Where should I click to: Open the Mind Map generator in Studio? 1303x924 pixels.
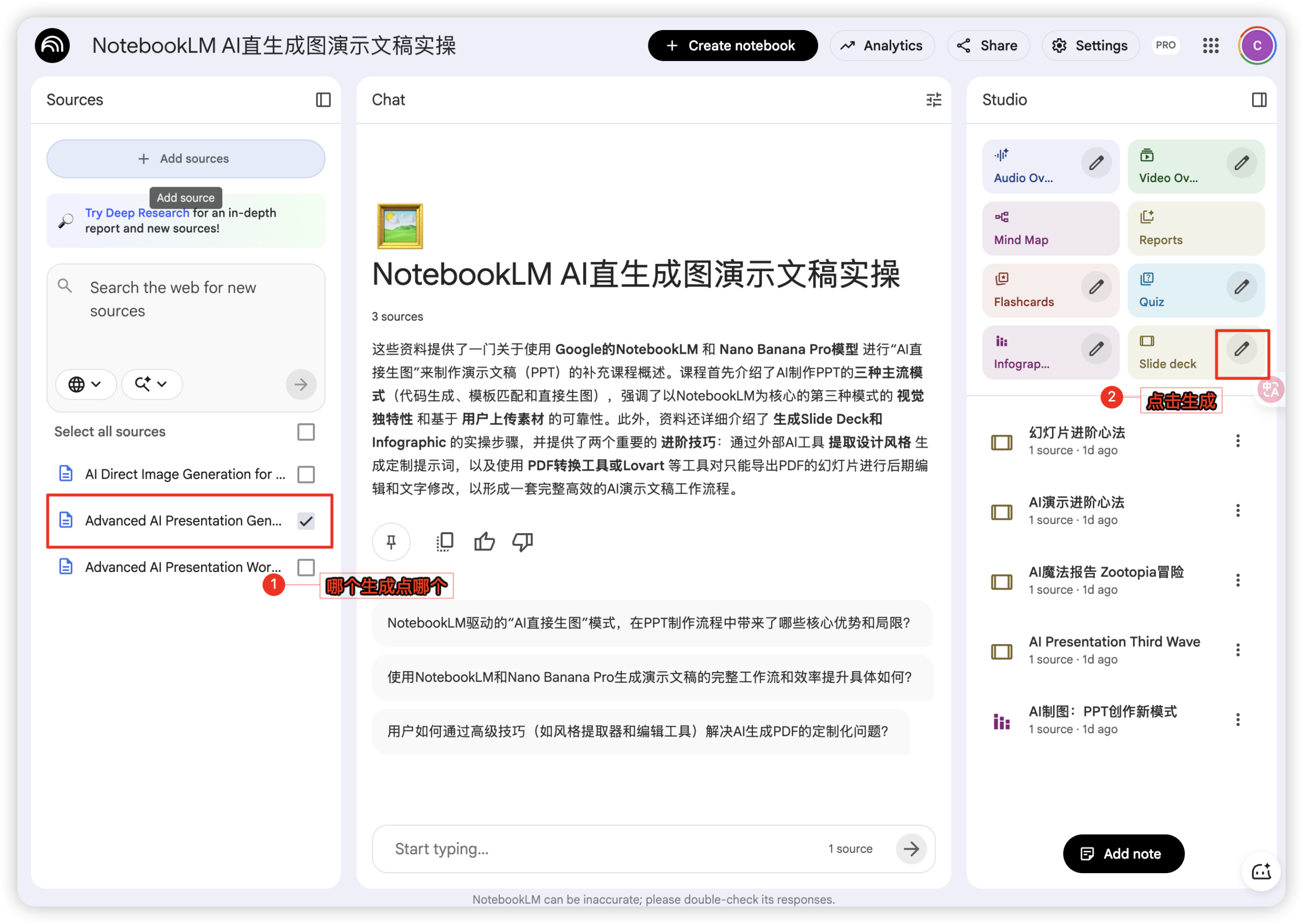pos(1050,227)
